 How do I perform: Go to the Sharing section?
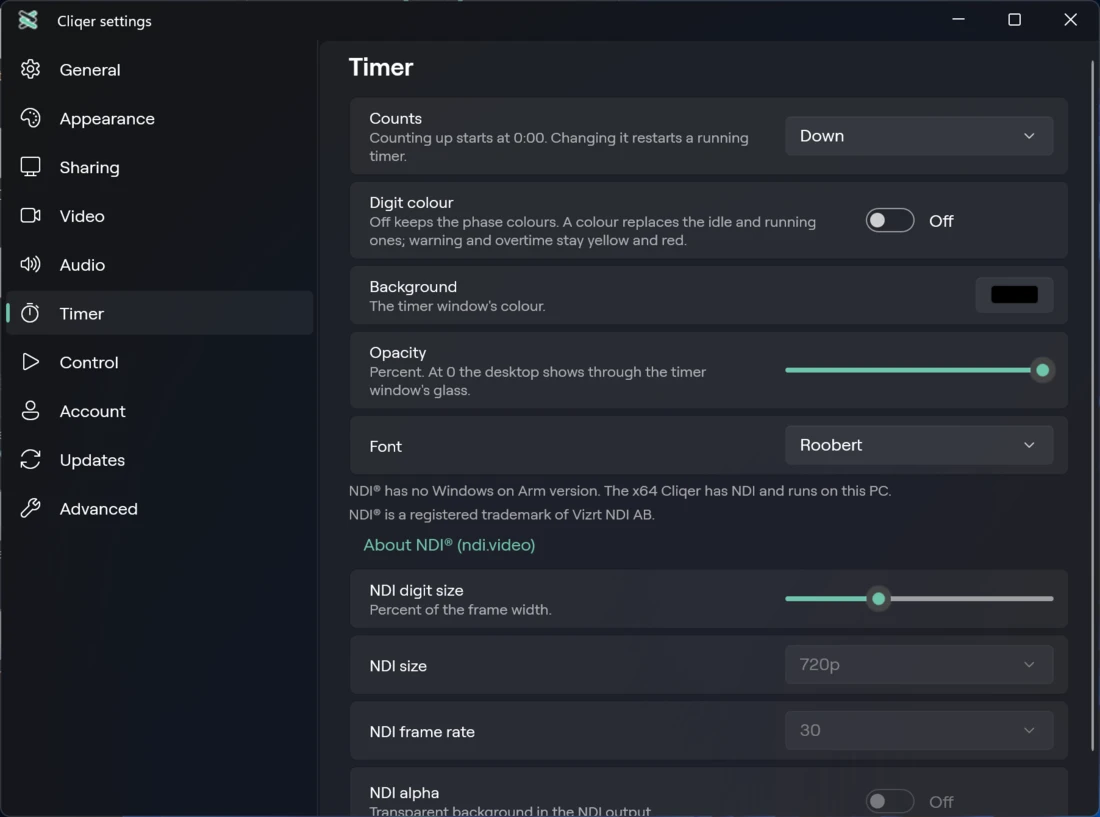click(x=159, y=167)
